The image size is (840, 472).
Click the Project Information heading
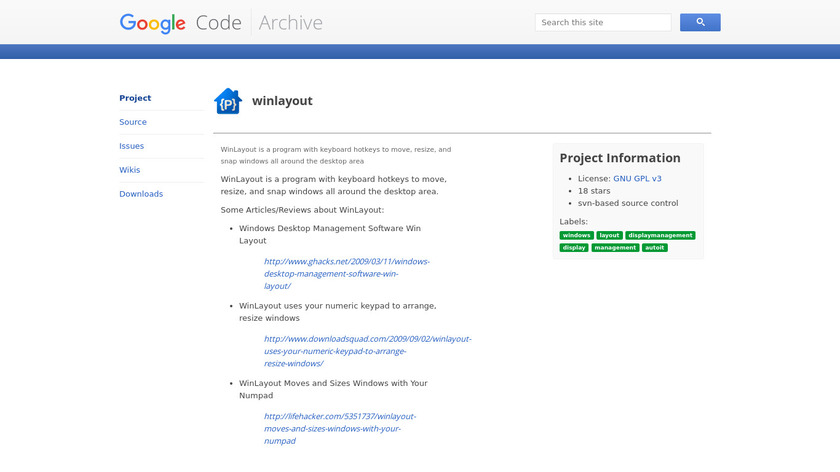pos(620,158)
